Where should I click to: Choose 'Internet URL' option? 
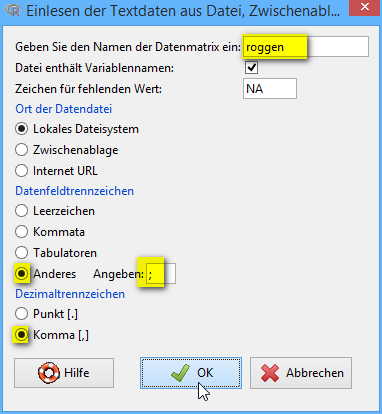21,171
